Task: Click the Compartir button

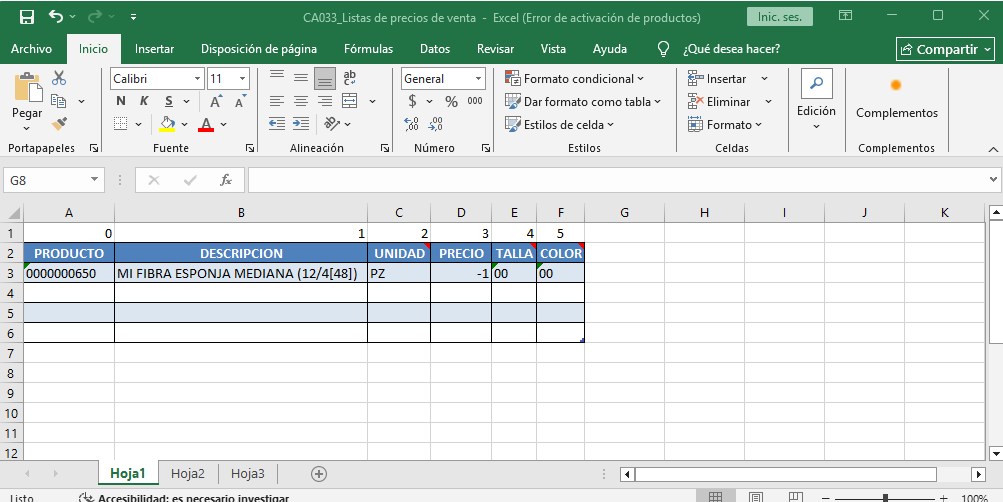Action: (x=945, y=49)
